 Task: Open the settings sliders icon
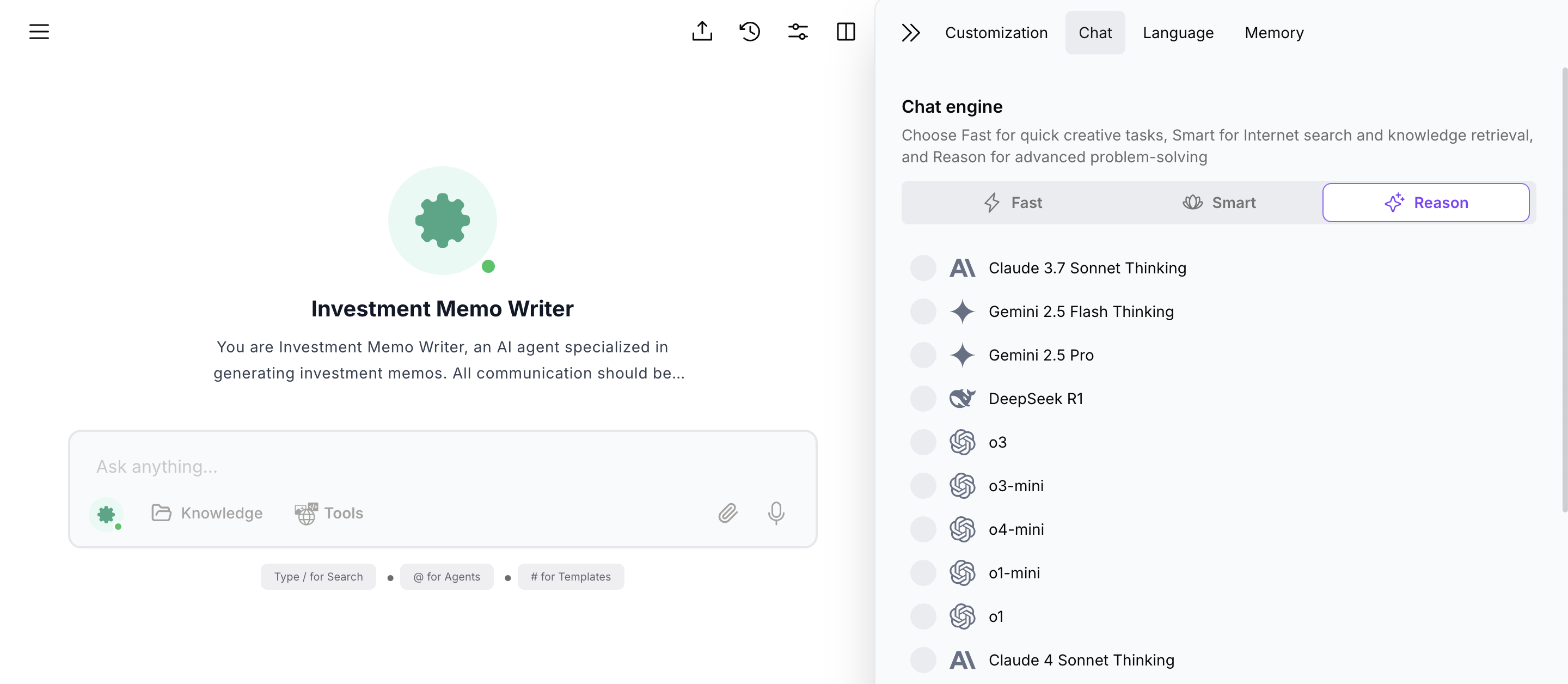(x=798, y=32)
